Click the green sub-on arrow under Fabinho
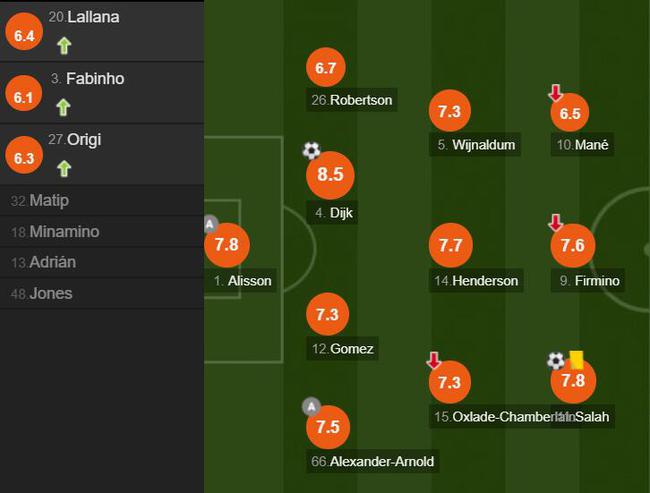650x493 pixels. coord(63,107)
